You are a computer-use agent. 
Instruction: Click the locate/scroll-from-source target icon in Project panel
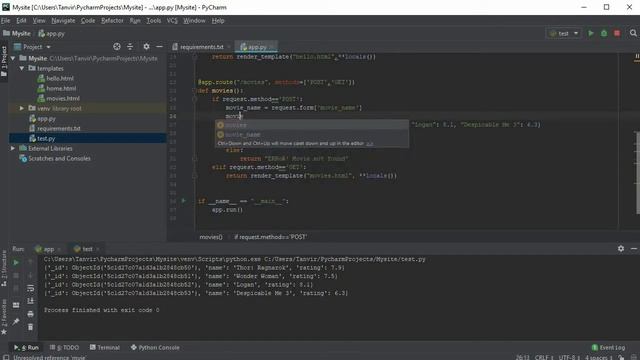pyautogui.click(x=117, y=47)
